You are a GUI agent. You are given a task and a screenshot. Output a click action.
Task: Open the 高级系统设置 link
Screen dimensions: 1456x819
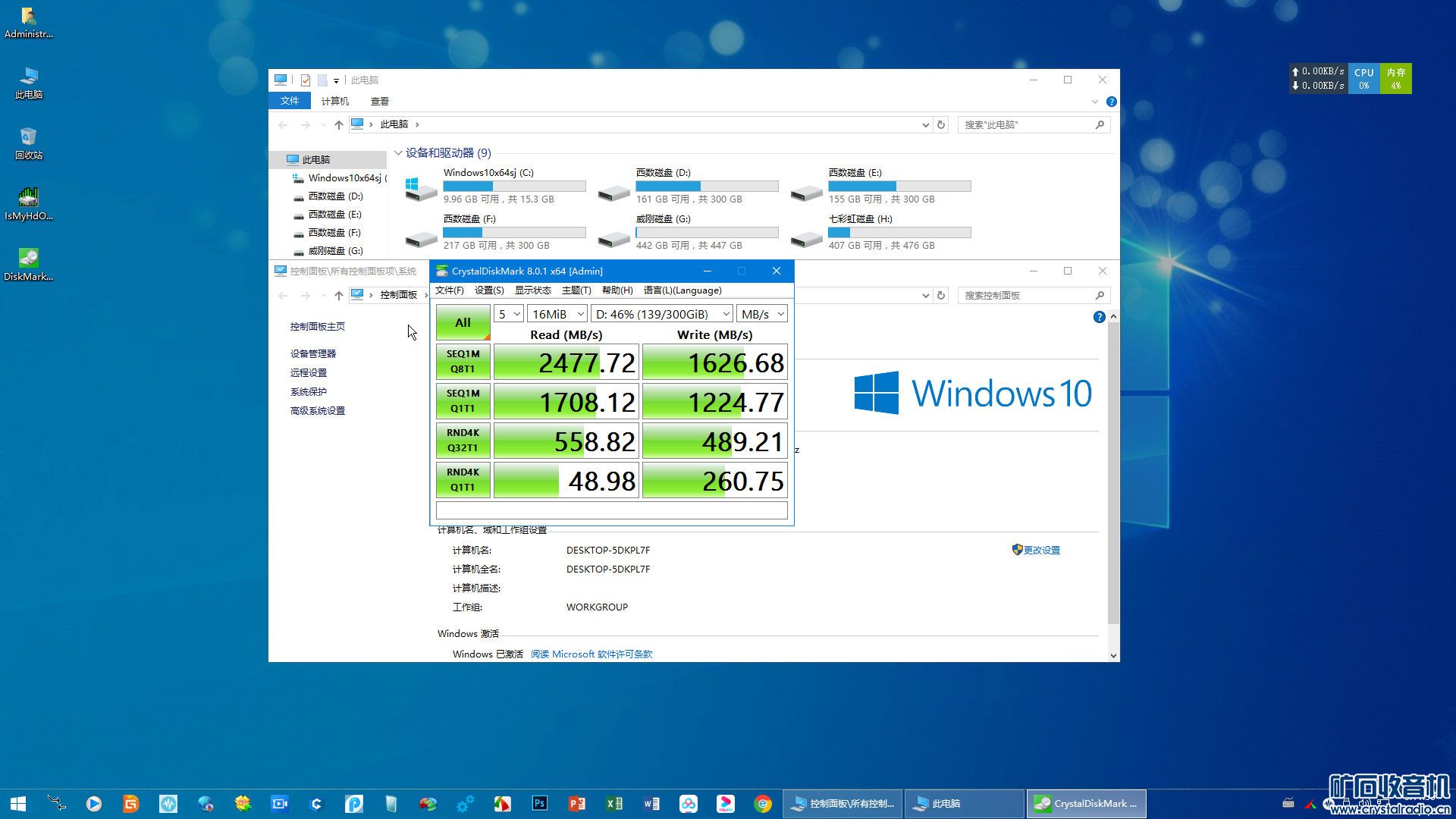coord(317,410)
